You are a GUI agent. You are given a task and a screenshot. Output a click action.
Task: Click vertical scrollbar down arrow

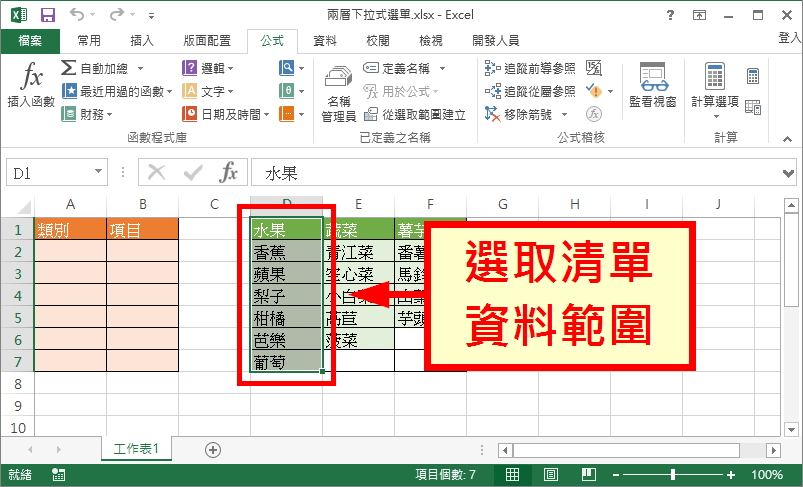[x=791, y=429]
